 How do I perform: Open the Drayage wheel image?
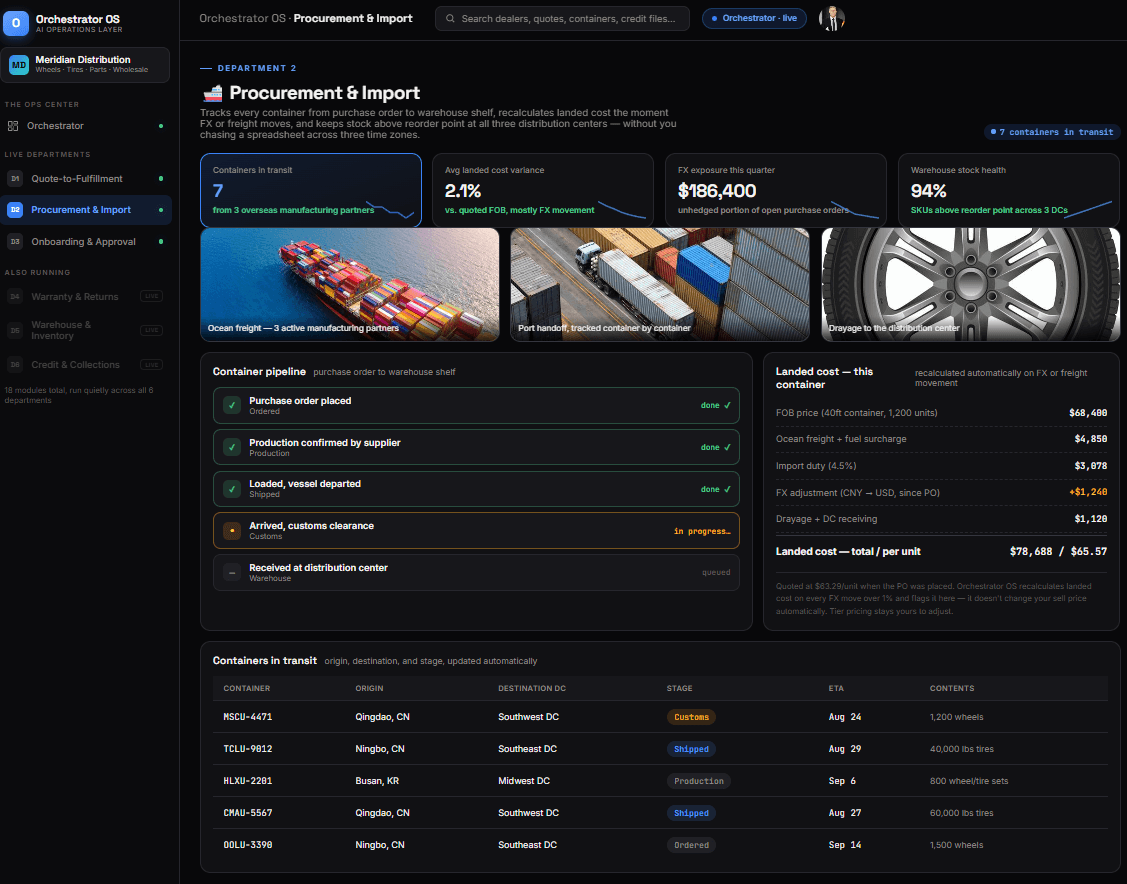pos(970,285)
